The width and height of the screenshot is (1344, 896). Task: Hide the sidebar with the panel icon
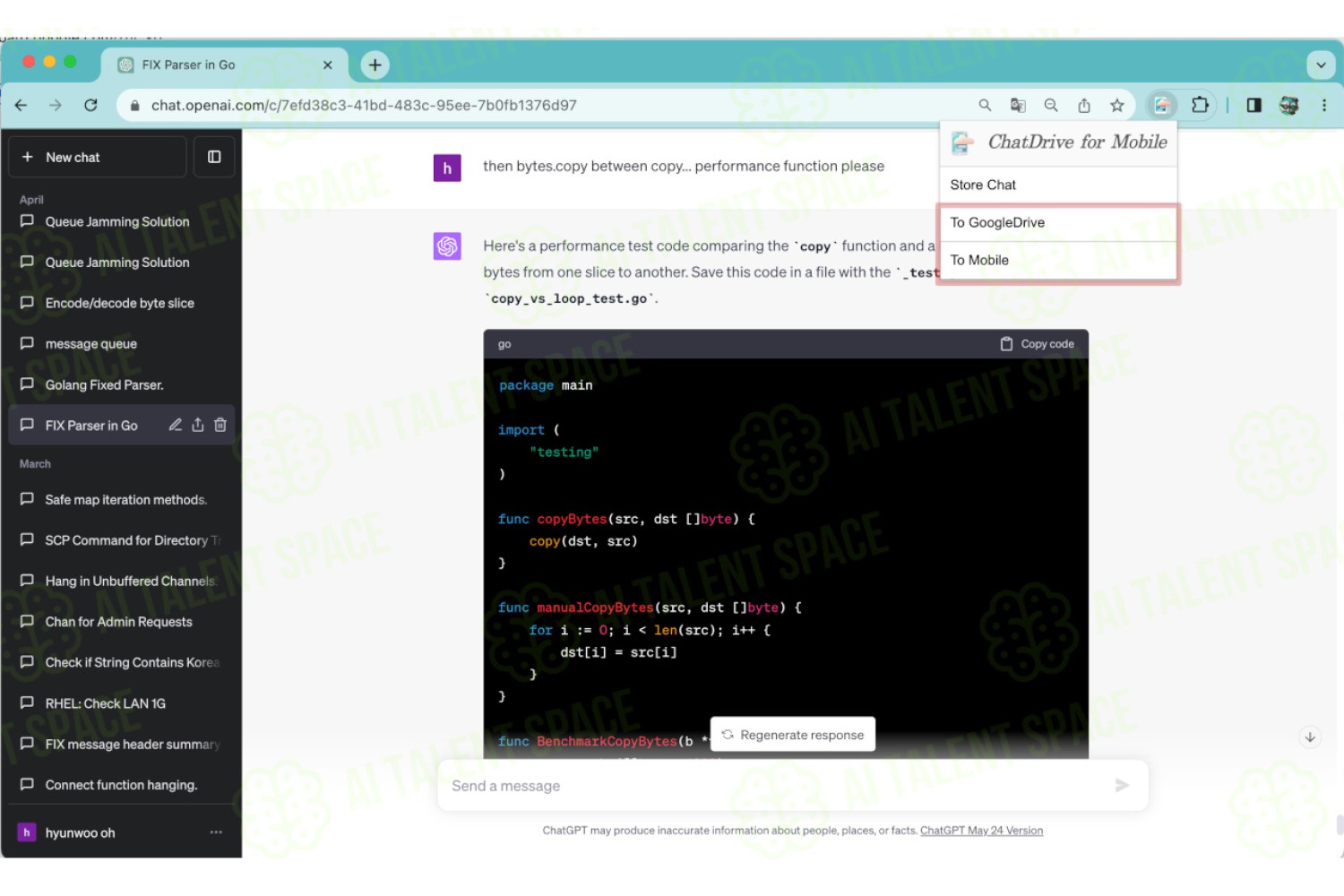tap(214, 157)
